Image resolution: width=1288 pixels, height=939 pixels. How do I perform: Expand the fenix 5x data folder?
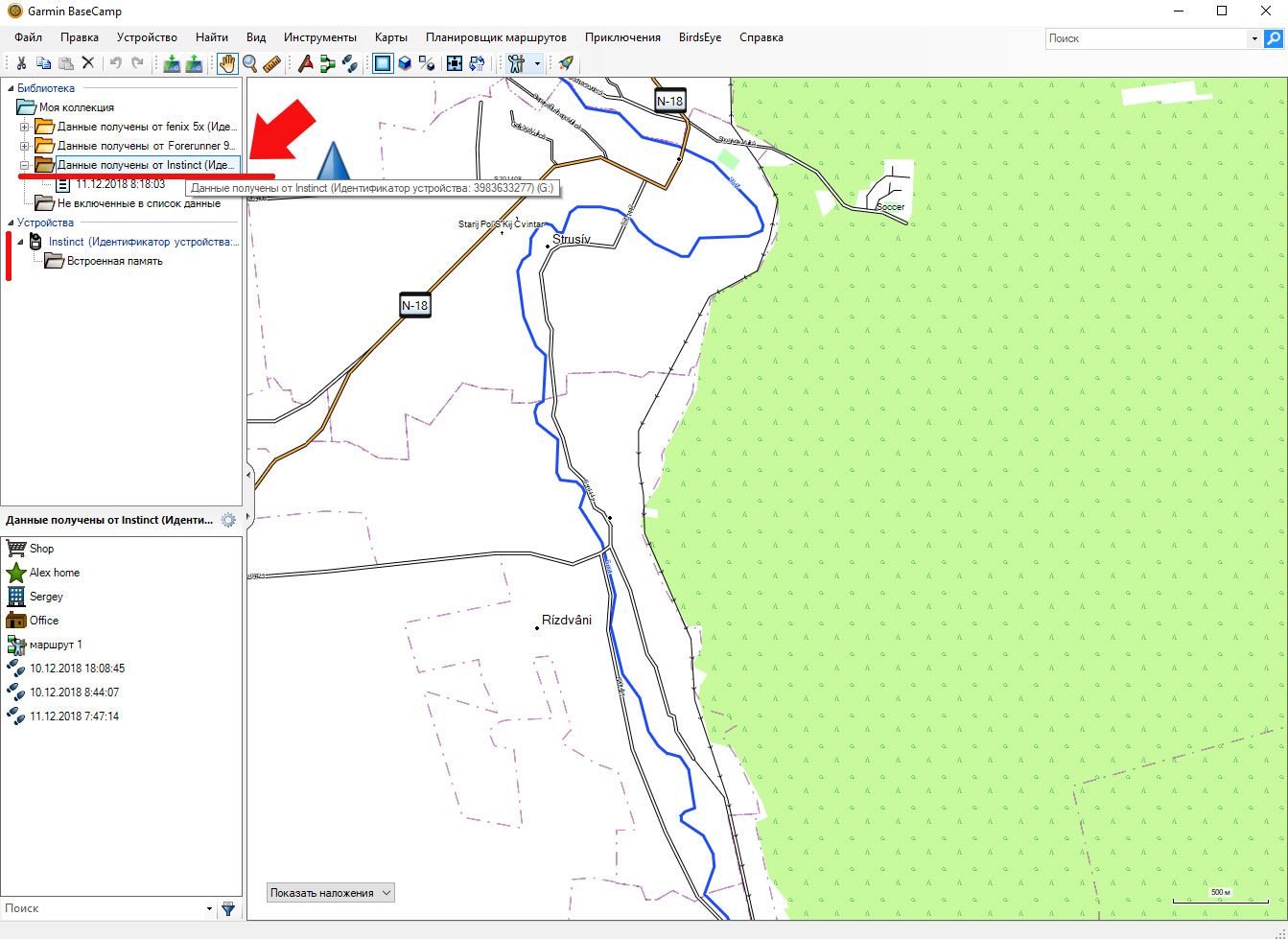click(x=25, y=127)
